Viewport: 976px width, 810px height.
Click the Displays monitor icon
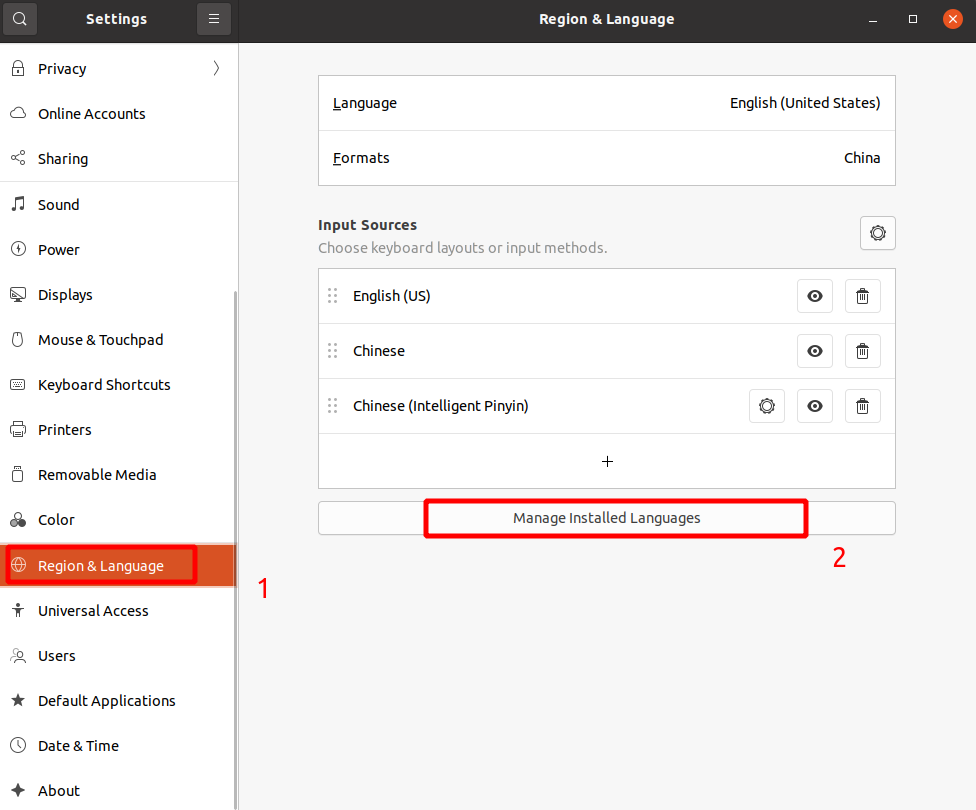[18, 294]
